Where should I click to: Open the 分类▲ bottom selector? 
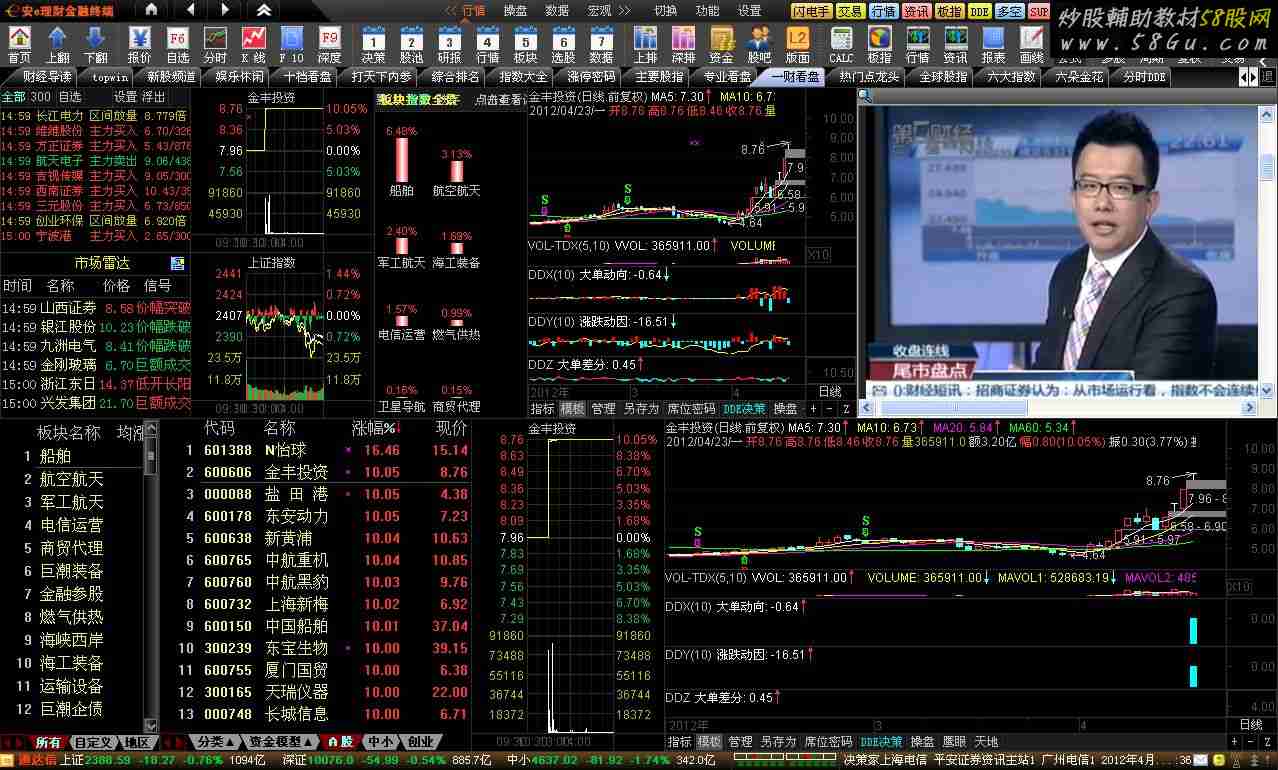pyautogui.click(x=215, y=742)
